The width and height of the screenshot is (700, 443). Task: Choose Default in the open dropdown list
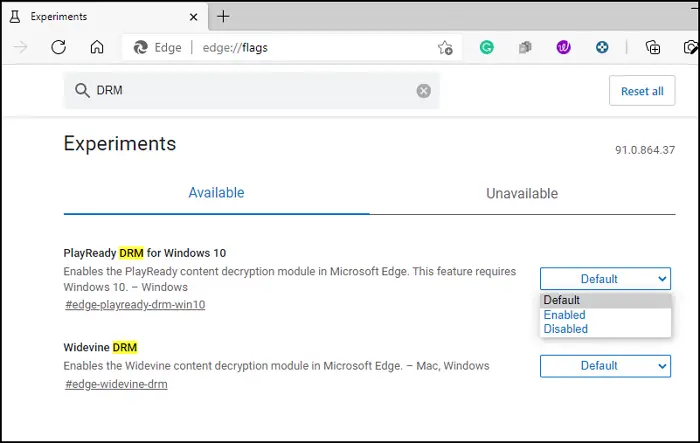point(605,300)
